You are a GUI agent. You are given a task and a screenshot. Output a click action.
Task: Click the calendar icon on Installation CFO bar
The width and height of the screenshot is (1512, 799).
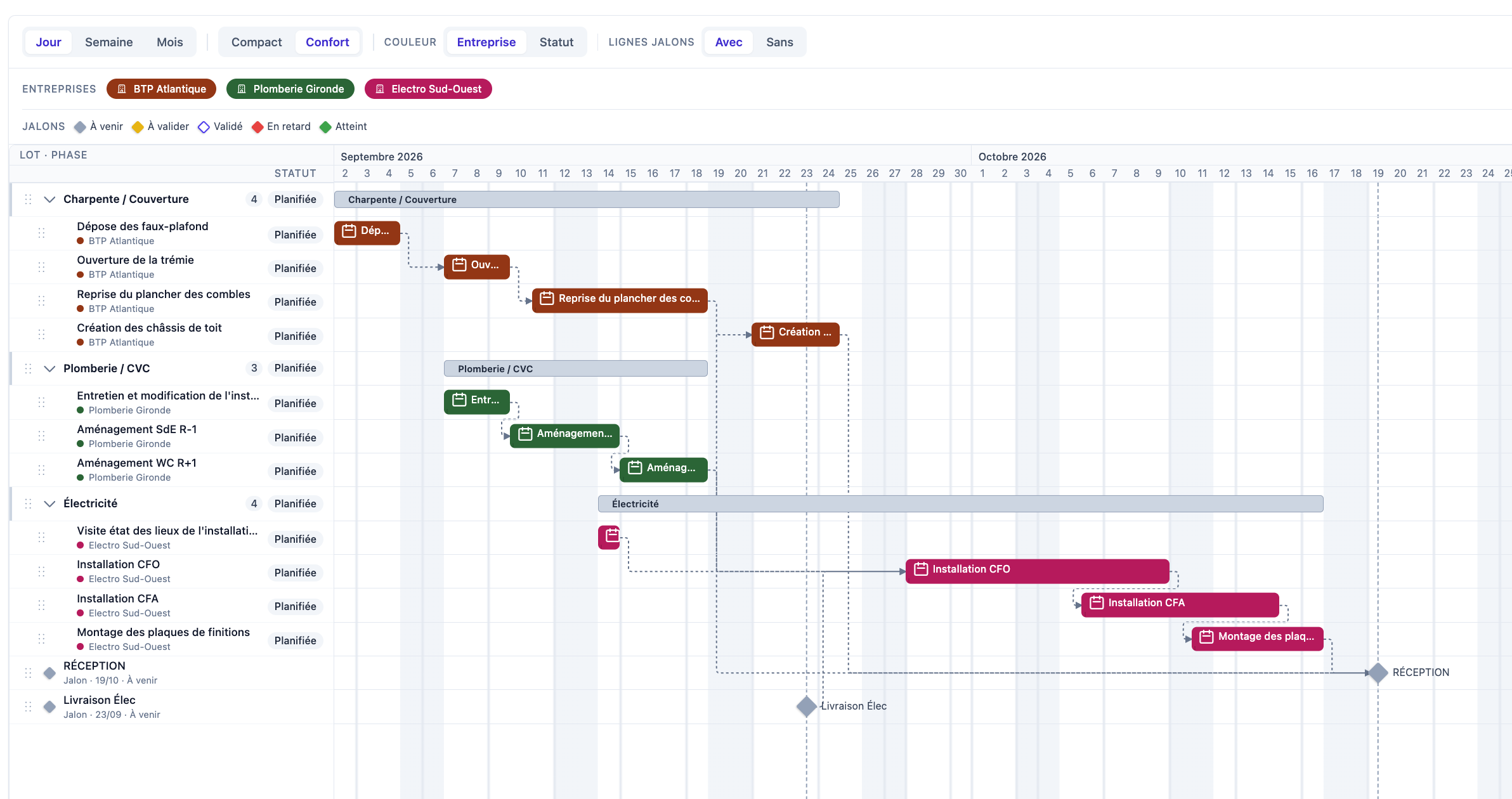click(x=921, y=569)
